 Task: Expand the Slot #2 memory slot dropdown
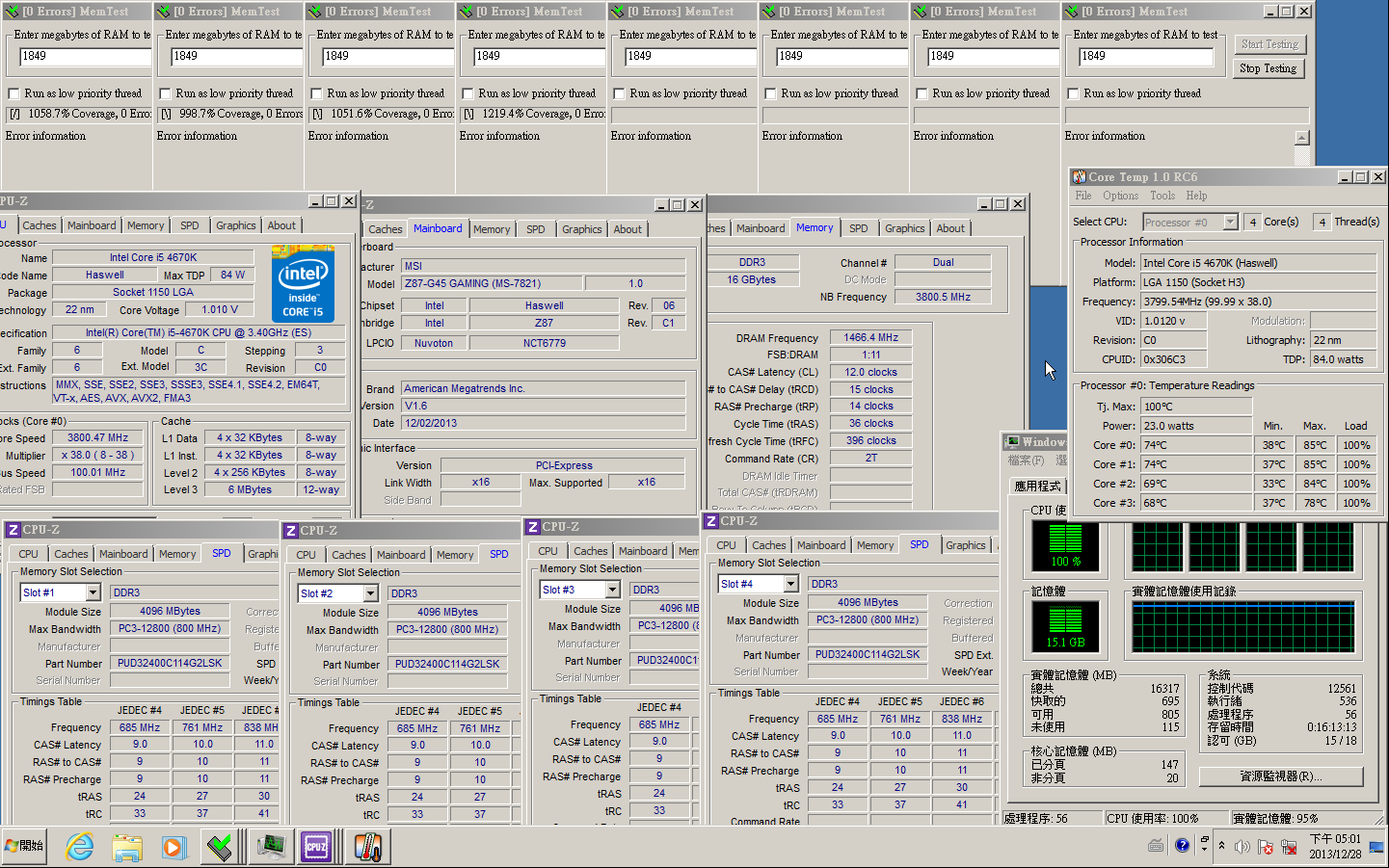tap(371, 593)
